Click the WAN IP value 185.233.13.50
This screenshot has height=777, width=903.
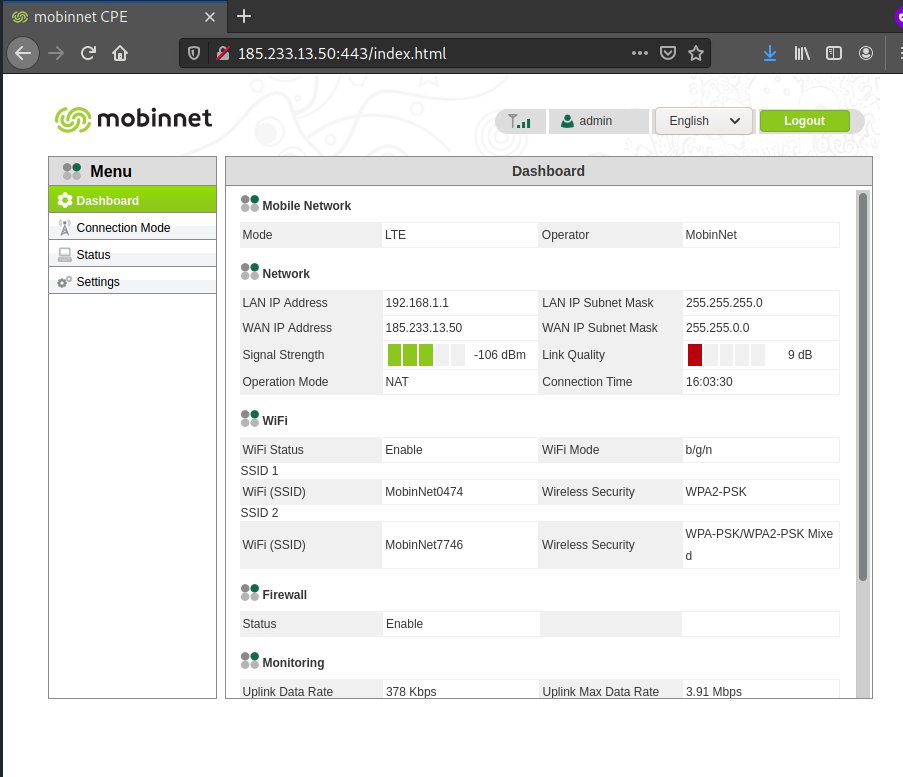pos(423,328)
